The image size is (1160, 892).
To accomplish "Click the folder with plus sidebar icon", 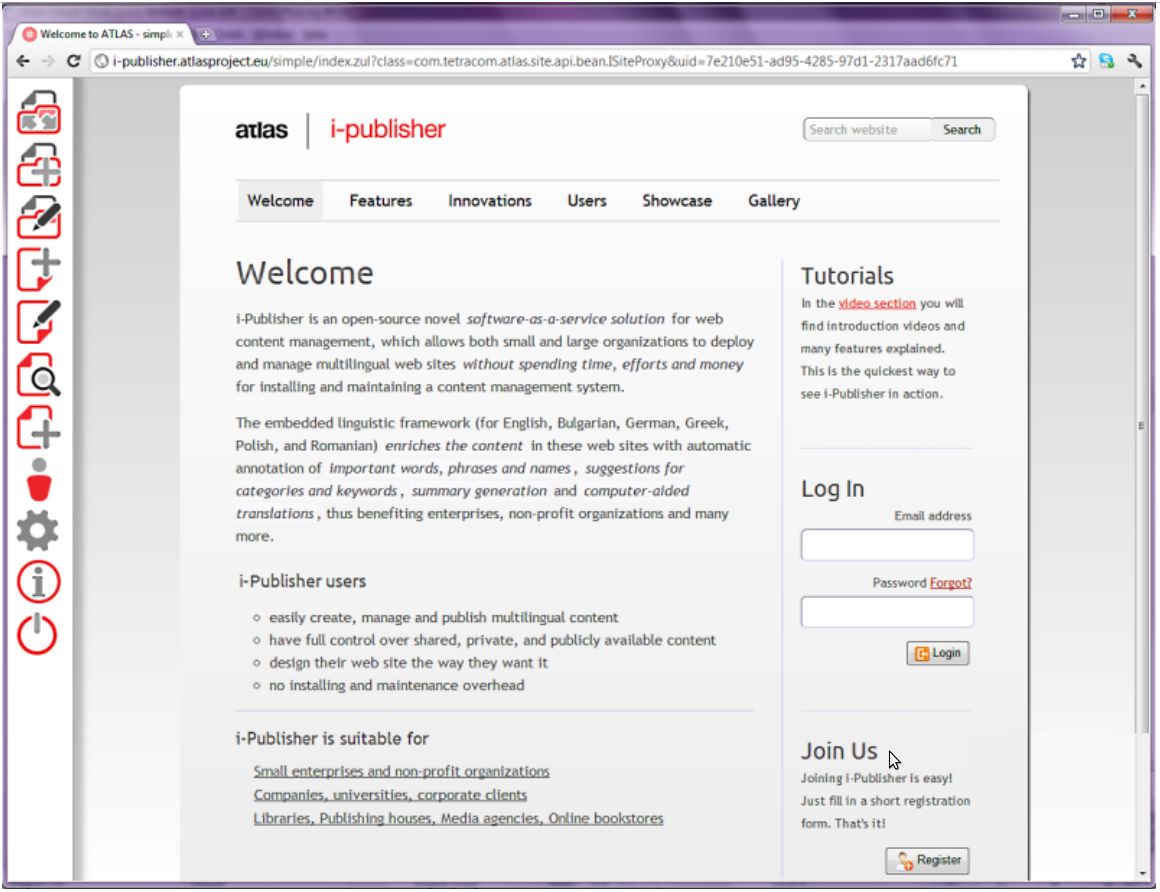I will pos(39,164).
